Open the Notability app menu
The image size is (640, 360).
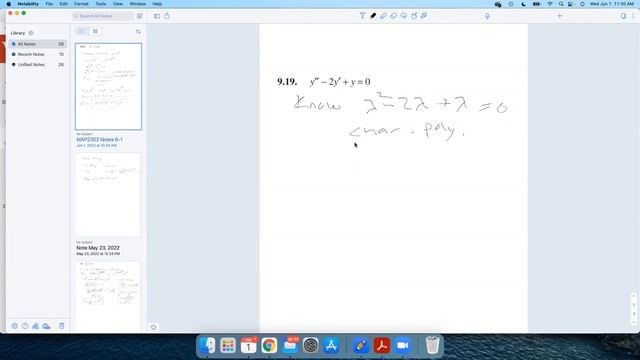[28, 4]
